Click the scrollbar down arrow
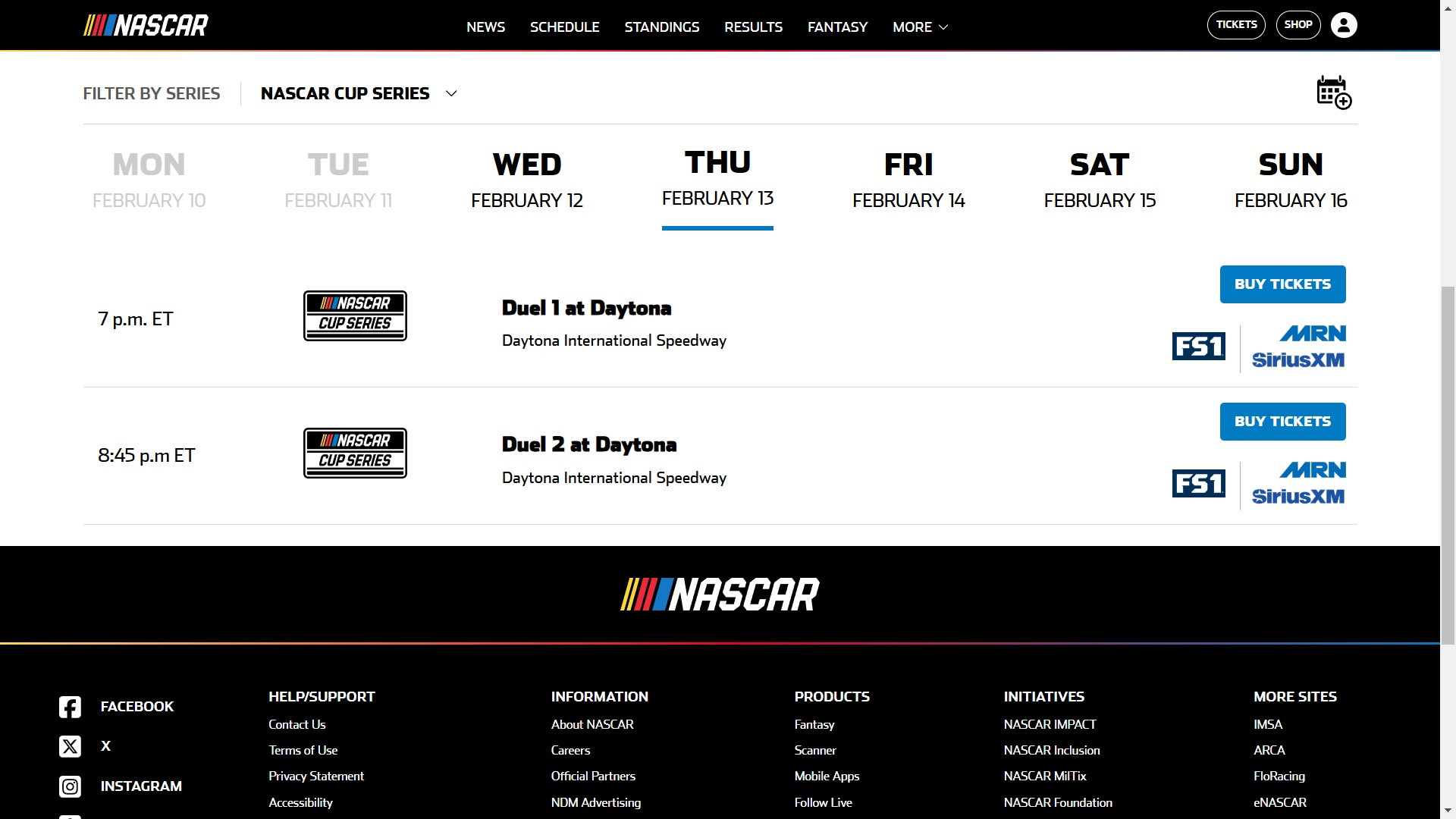This screenshot has height=819, width=1456. 1448,812
